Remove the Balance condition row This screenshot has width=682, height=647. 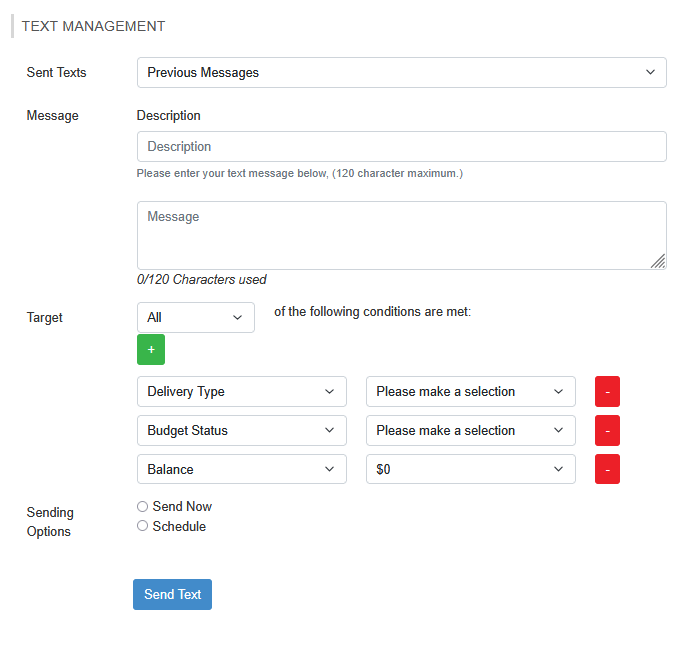tap(607, 469)
